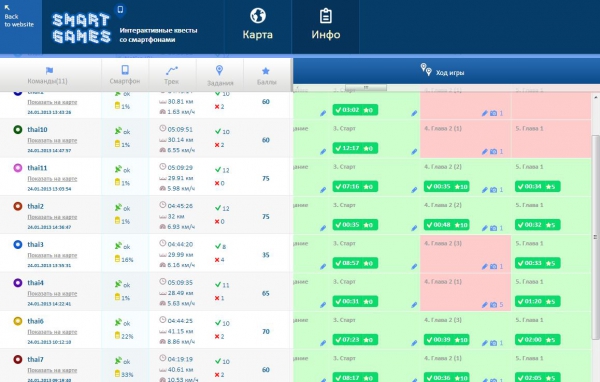Click thai2 score value 75
The image size is (600, 382).
tap(266, 217)
